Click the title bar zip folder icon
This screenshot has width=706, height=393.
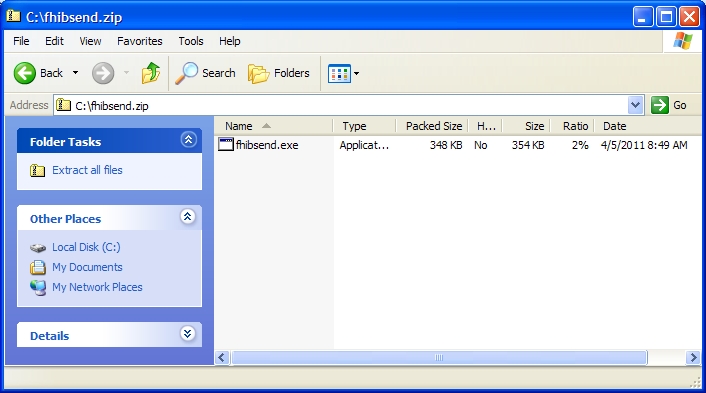[x=14, y=16]
